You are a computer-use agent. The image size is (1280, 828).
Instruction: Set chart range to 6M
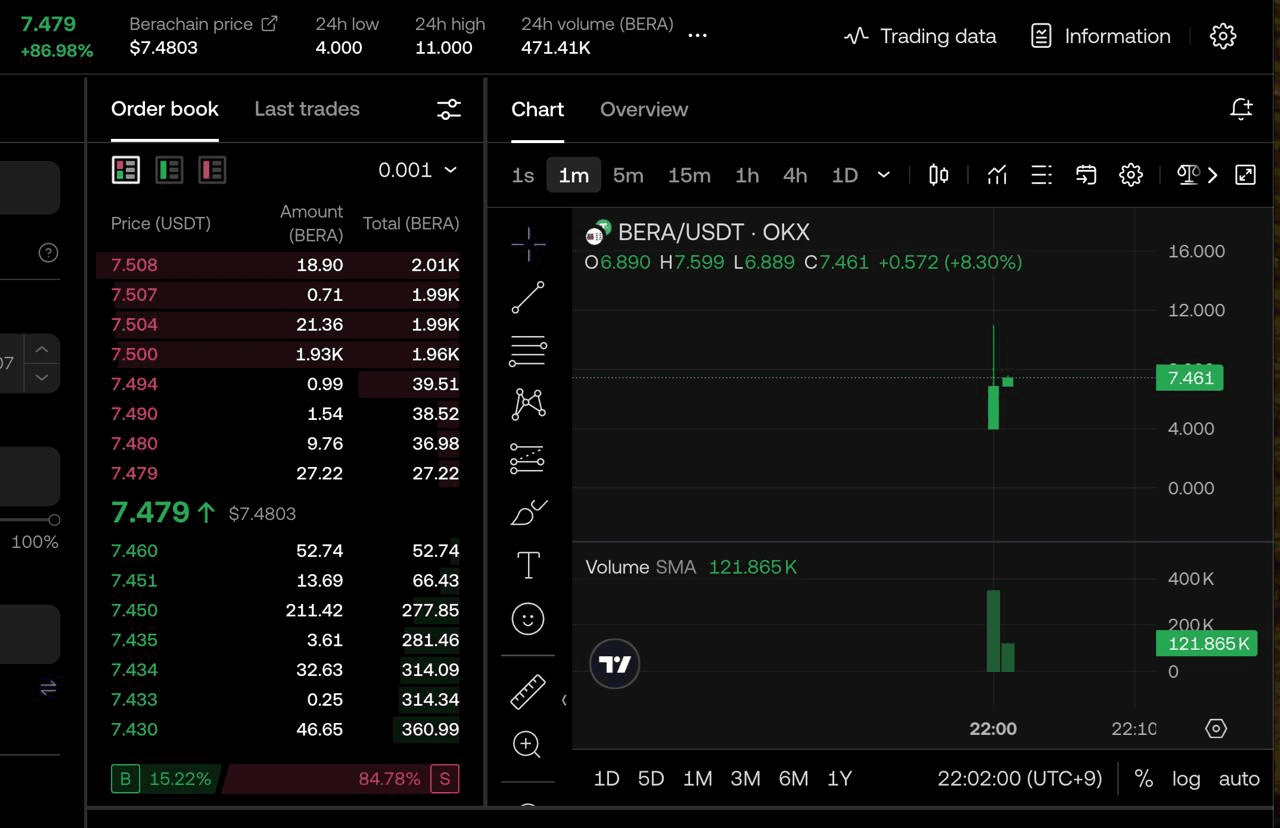click(793, 778)
